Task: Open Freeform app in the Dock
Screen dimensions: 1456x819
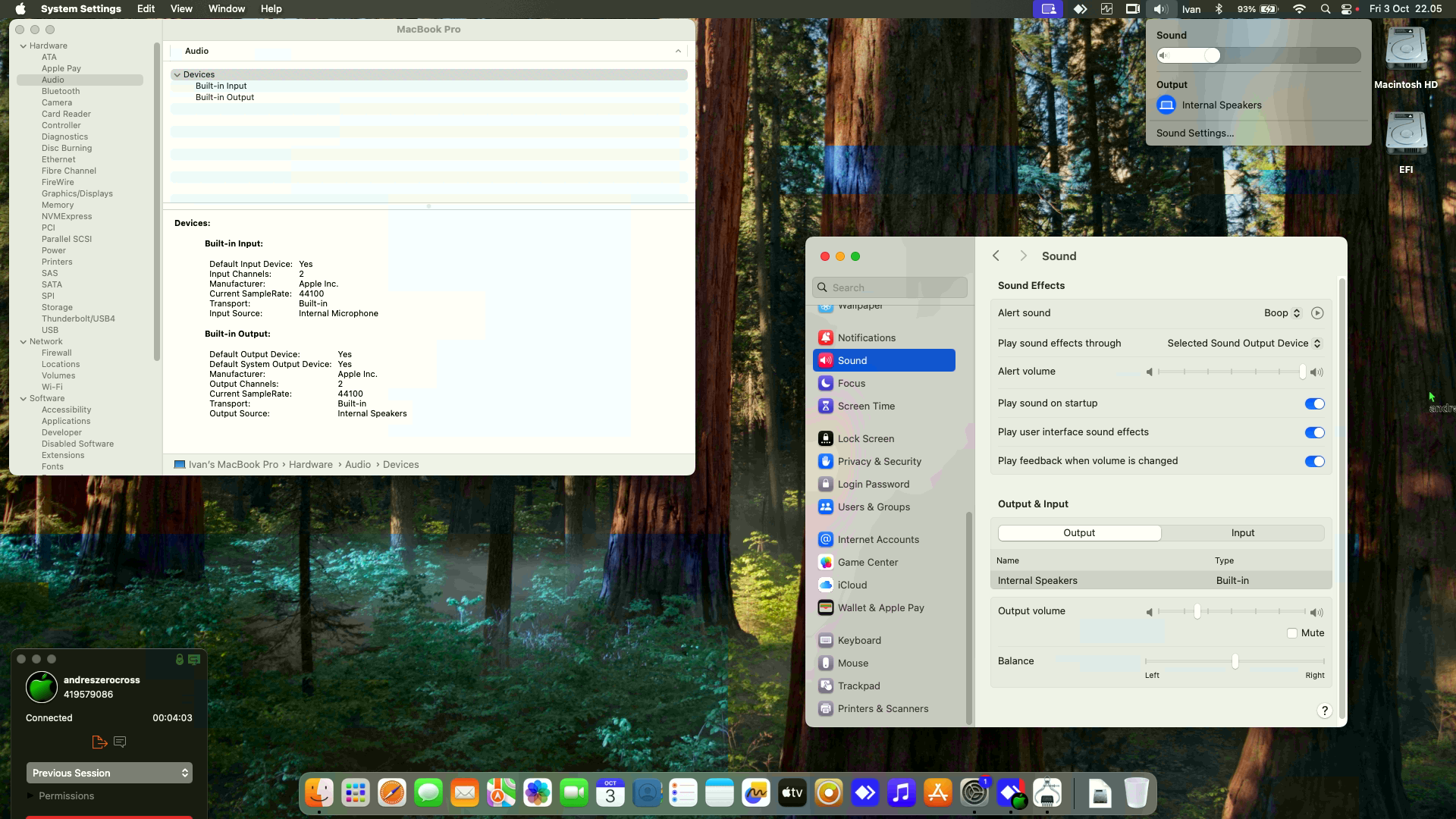Action: 756,793
